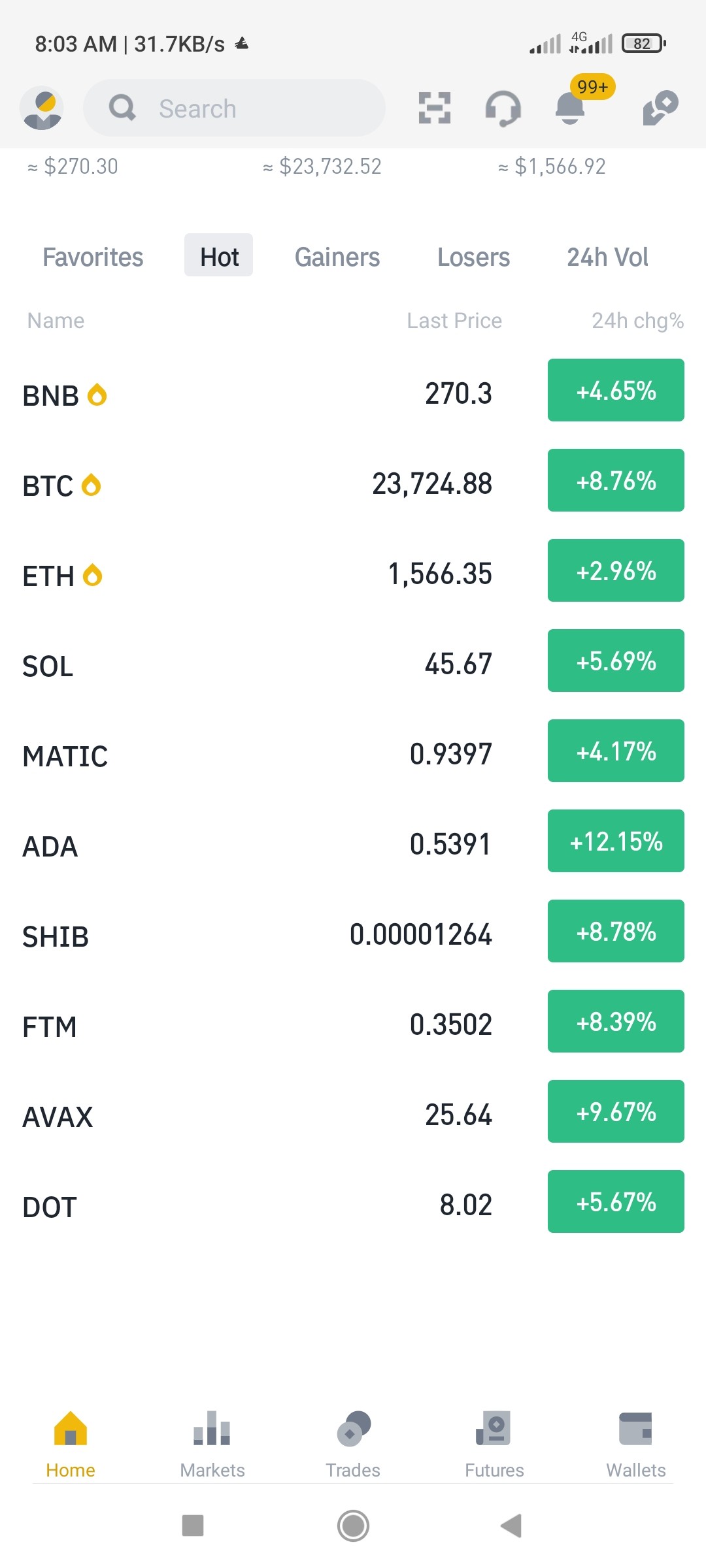Viewport: 706px width, 1568px height.
Task: Switch to the Favorites tab
Action: [93, 257]
